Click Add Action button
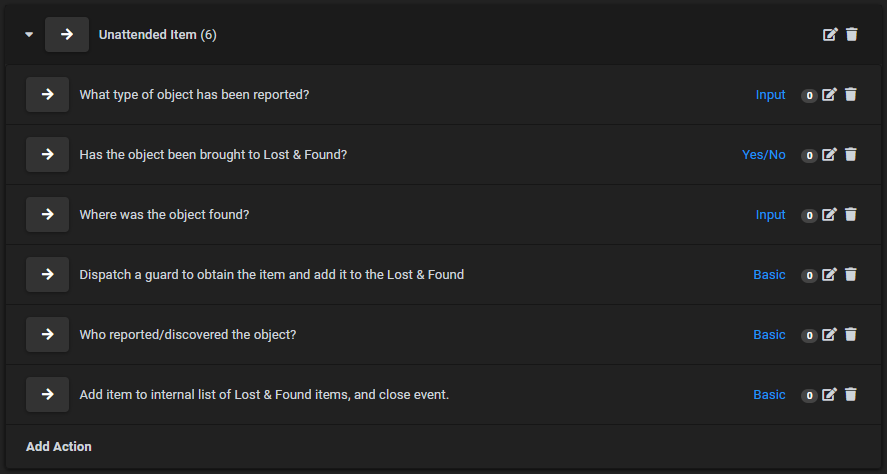 point(59,446)
